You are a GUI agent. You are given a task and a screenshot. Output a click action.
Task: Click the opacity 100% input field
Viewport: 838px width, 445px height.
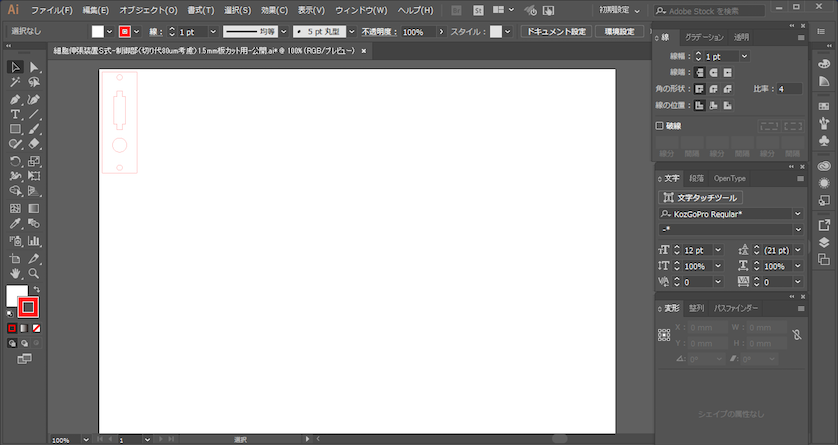pyautogui.click(x=420, y=32)
